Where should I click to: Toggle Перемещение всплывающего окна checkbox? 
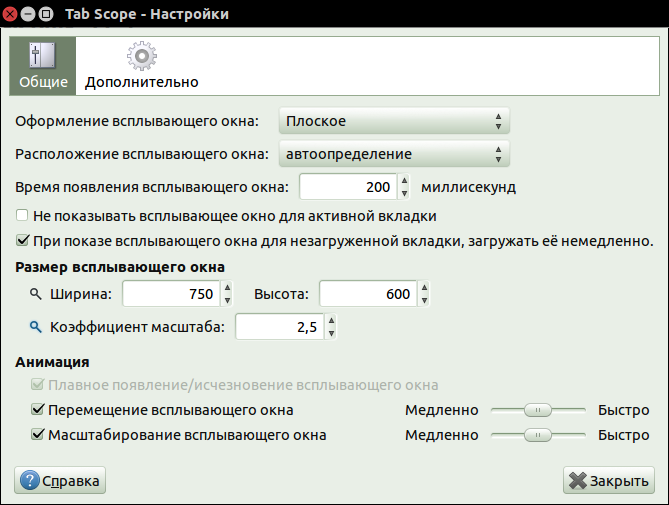click(x=38, y=409)
